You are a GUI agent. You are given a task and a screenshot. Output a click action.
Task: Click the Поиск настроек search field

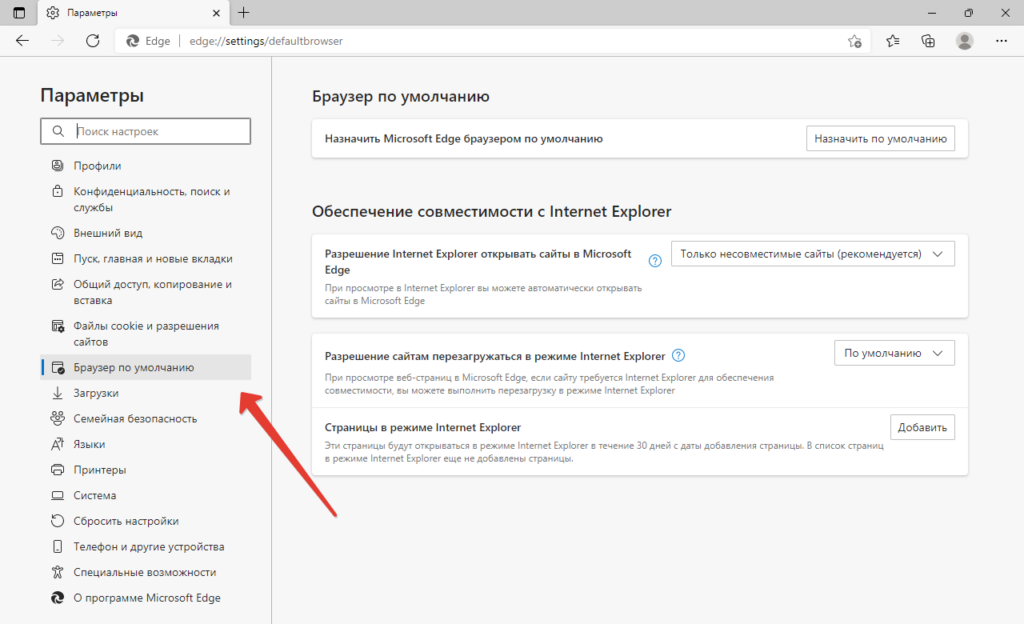146,131
